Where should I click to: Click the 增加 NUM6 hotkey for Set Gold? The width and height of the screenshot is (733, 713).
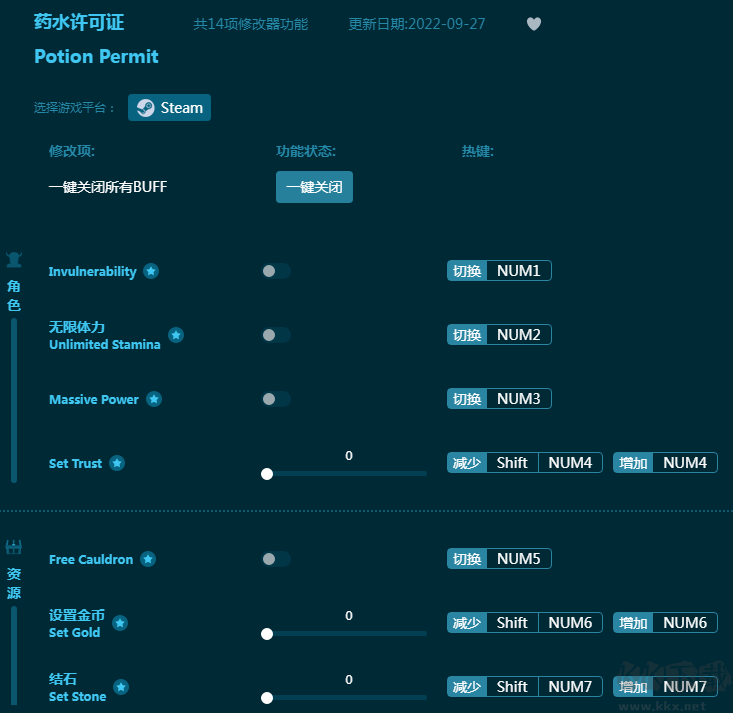click(x=684, y=623)
